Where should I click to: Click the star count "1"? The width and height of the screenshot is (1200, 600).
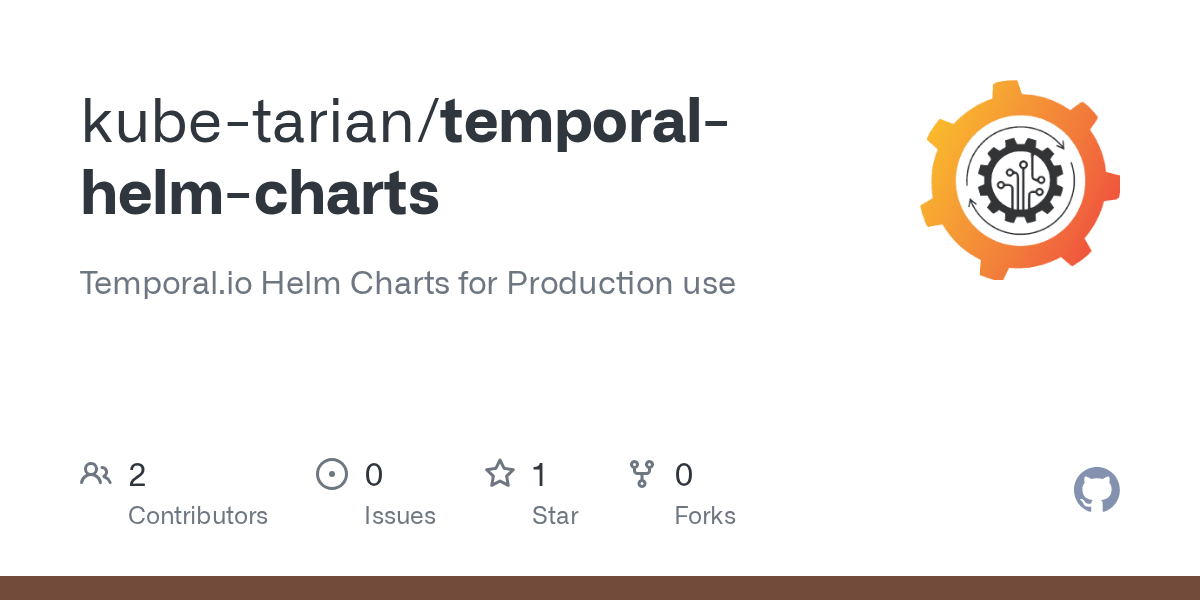pyautogui.click(x=539, y=475)
